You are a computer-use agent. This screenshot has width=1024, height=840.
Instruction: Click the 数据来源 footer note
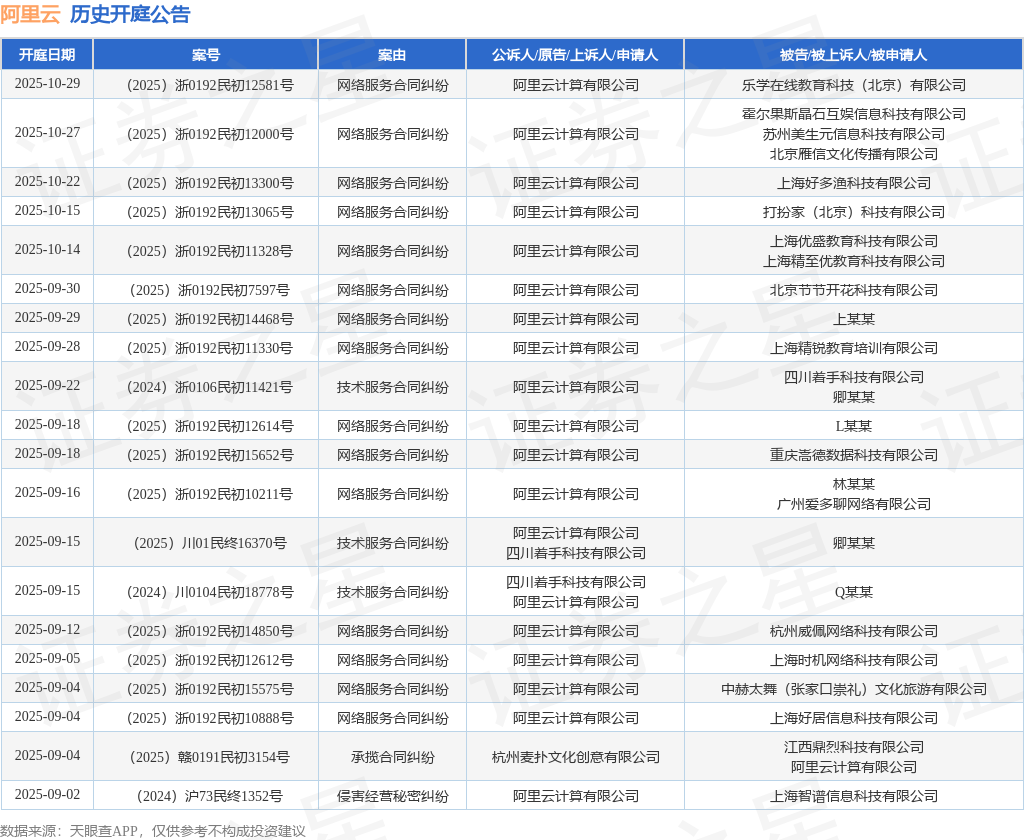point(153,831)
